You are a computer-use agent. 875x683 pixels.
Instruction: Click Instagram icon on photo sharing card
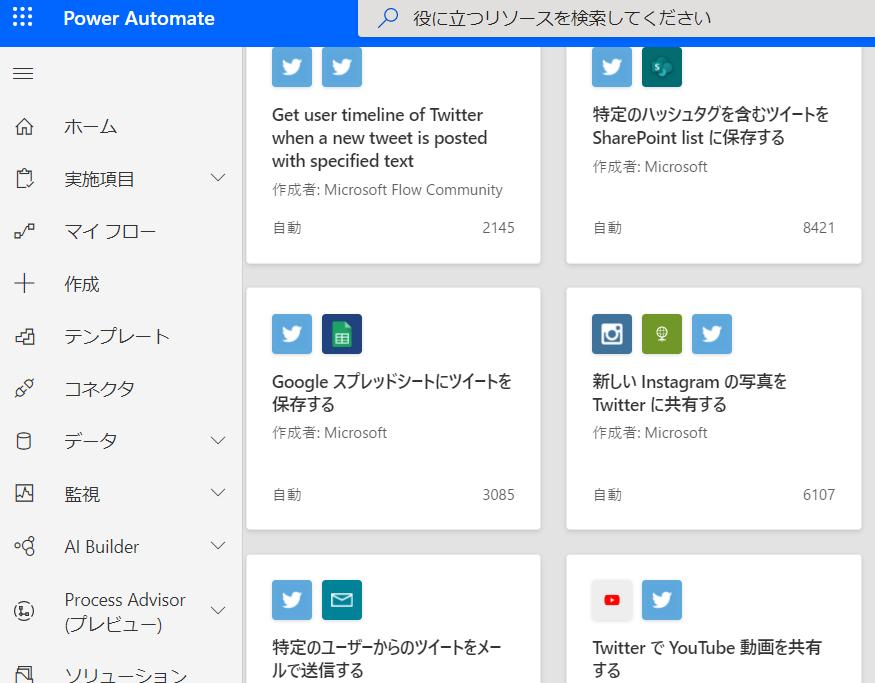click(x=612, y=334)
